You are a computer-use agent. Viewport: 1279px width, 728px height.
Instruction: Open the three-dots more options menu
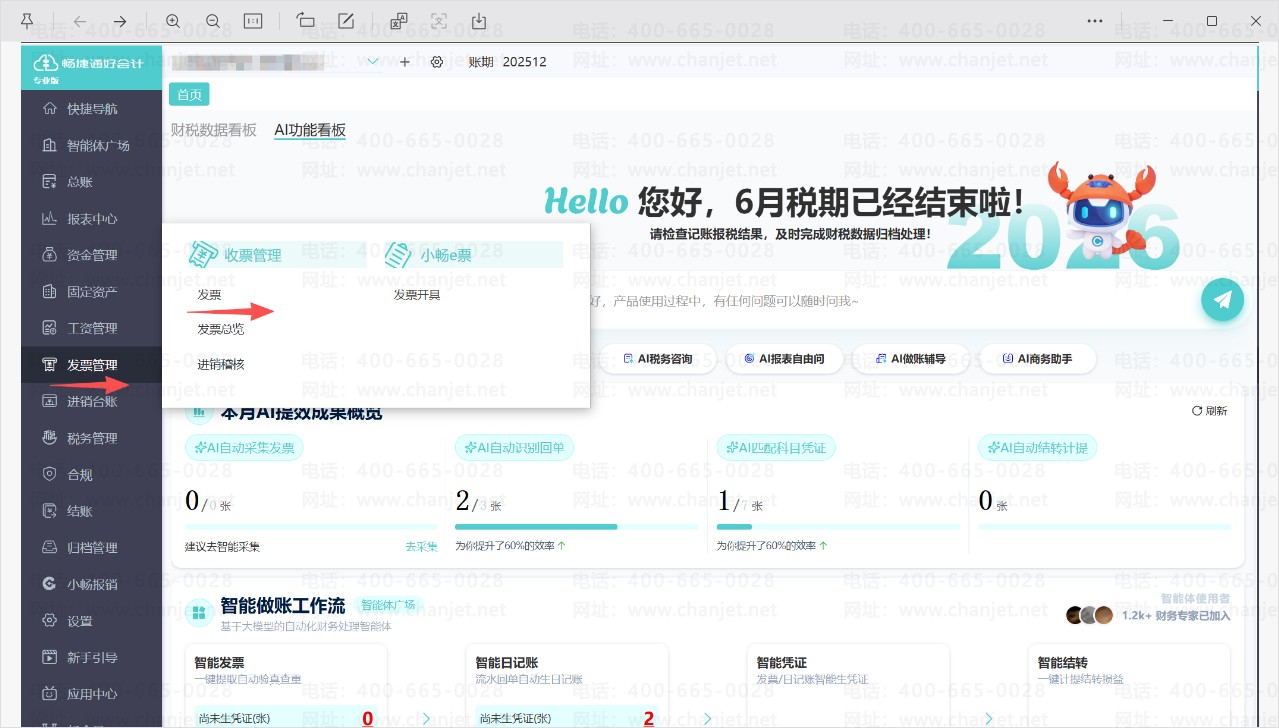1095,21
